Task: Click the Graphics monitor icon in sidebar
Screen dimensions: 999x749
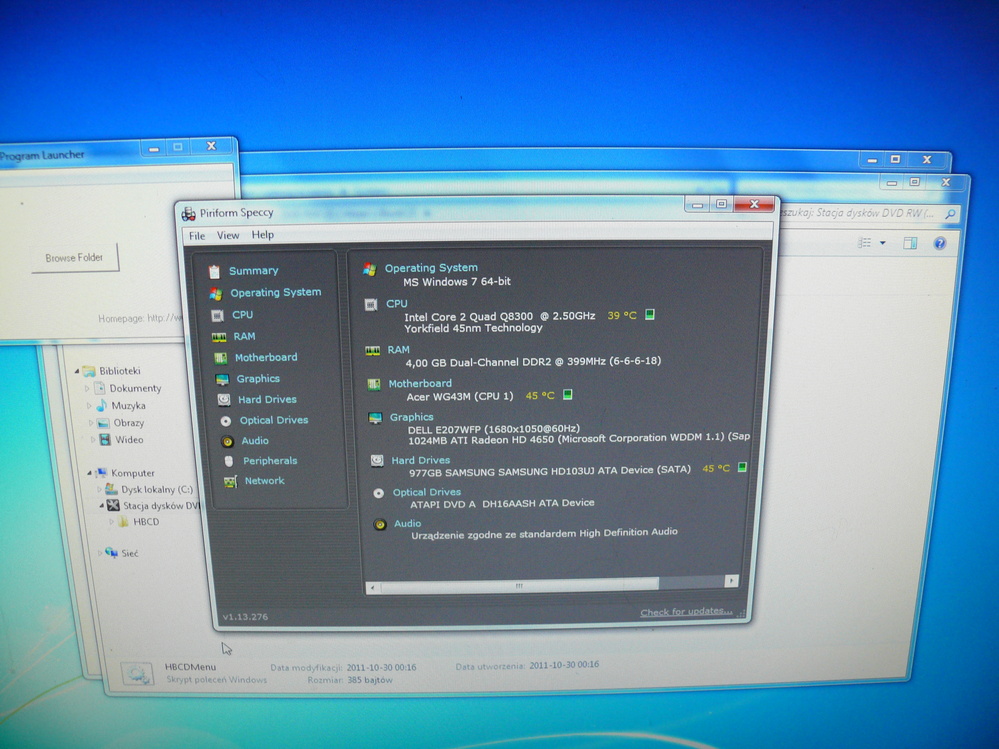Action: coord(222,380)
